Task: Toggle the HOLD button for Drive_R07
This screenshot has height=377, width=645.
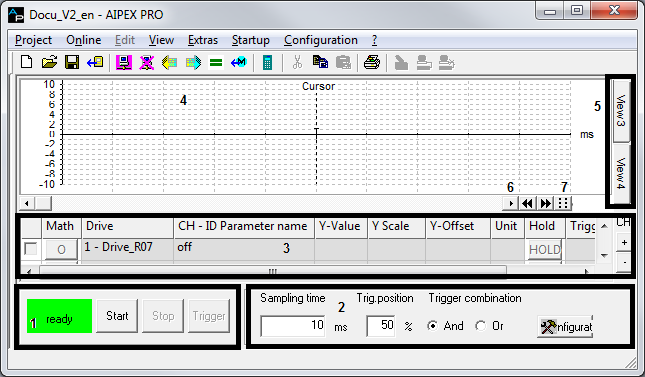Action: pos(545,249)
